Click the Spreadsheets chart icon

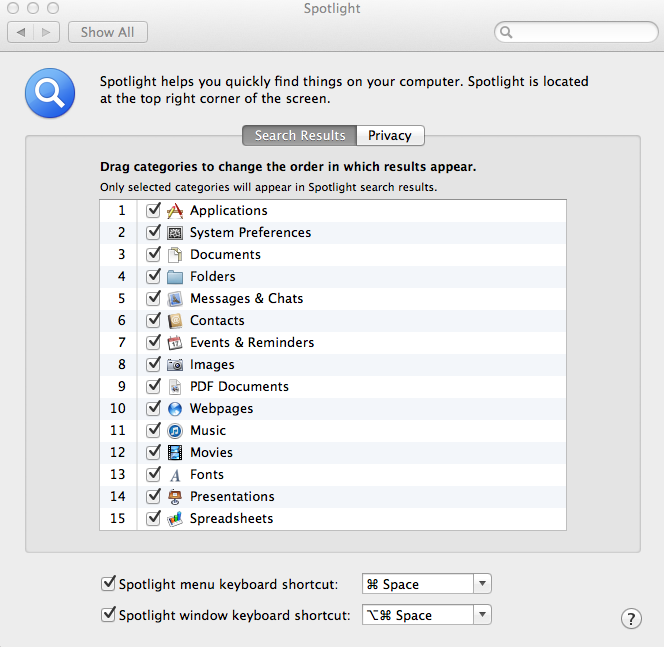(175, 519)
